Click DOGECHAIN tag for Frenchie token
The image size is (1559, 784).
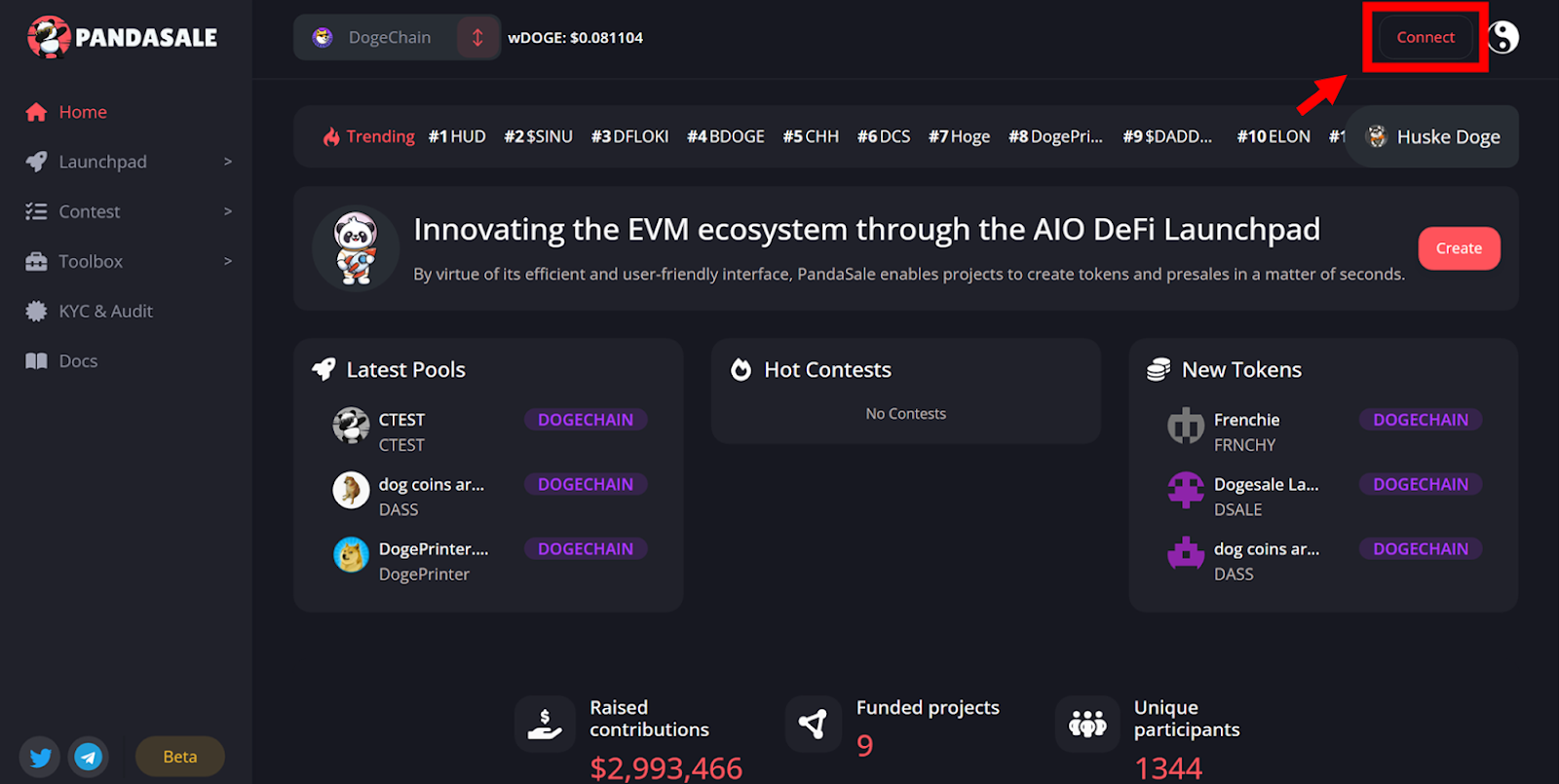[x=1421, y=420]
